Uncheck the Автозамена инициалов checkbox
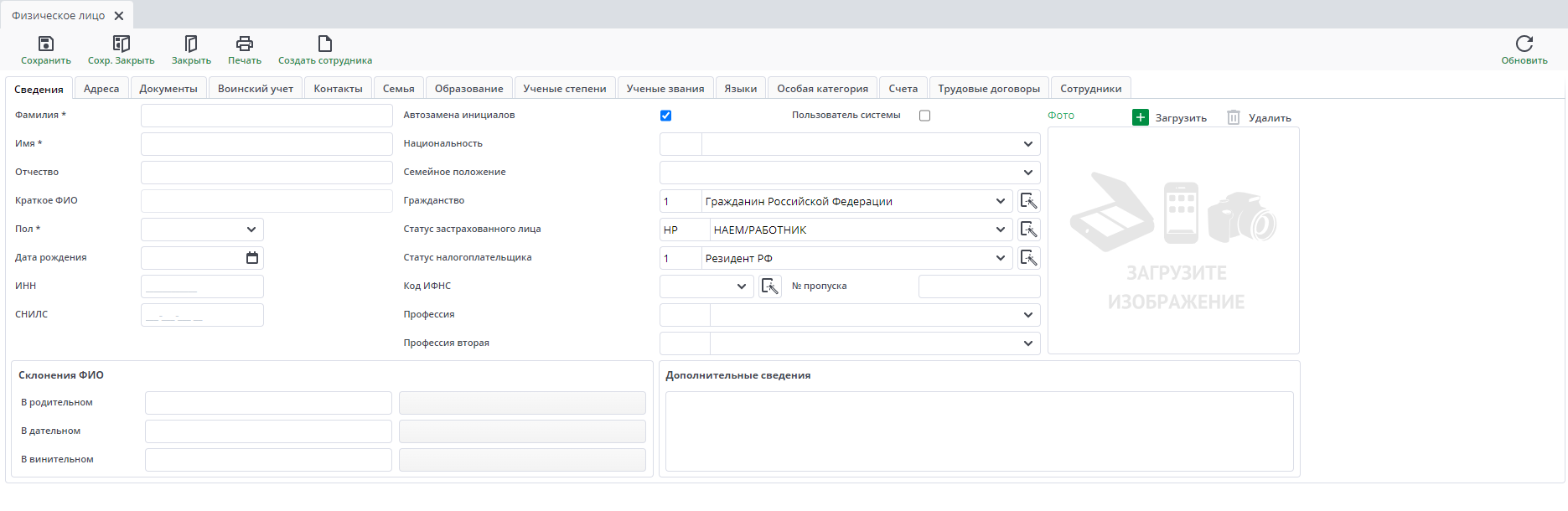 [665, 116]
